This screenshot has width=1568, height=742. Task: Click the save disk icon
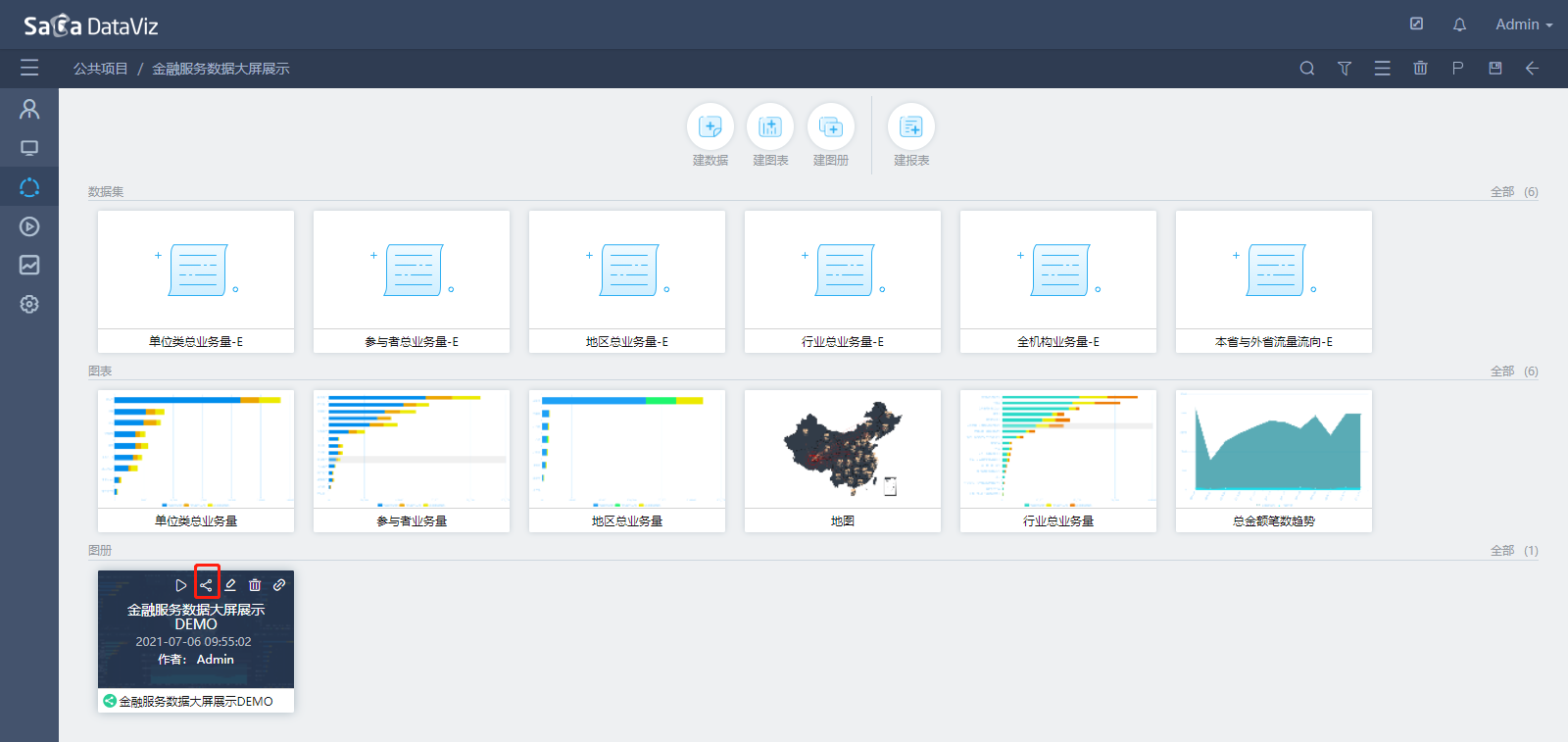1495,68
